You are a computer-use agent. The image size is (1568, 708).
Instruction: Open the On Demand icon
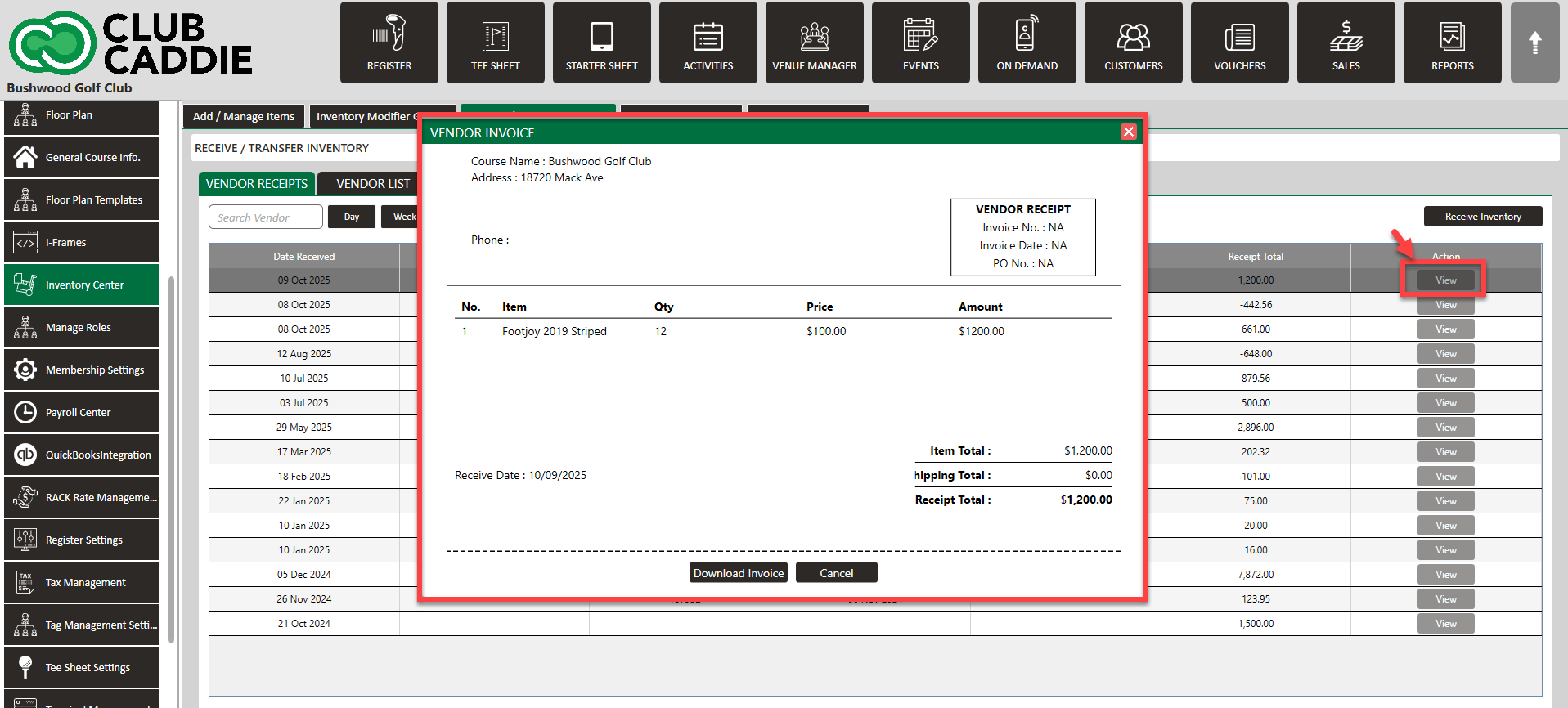pos(1027,43)
